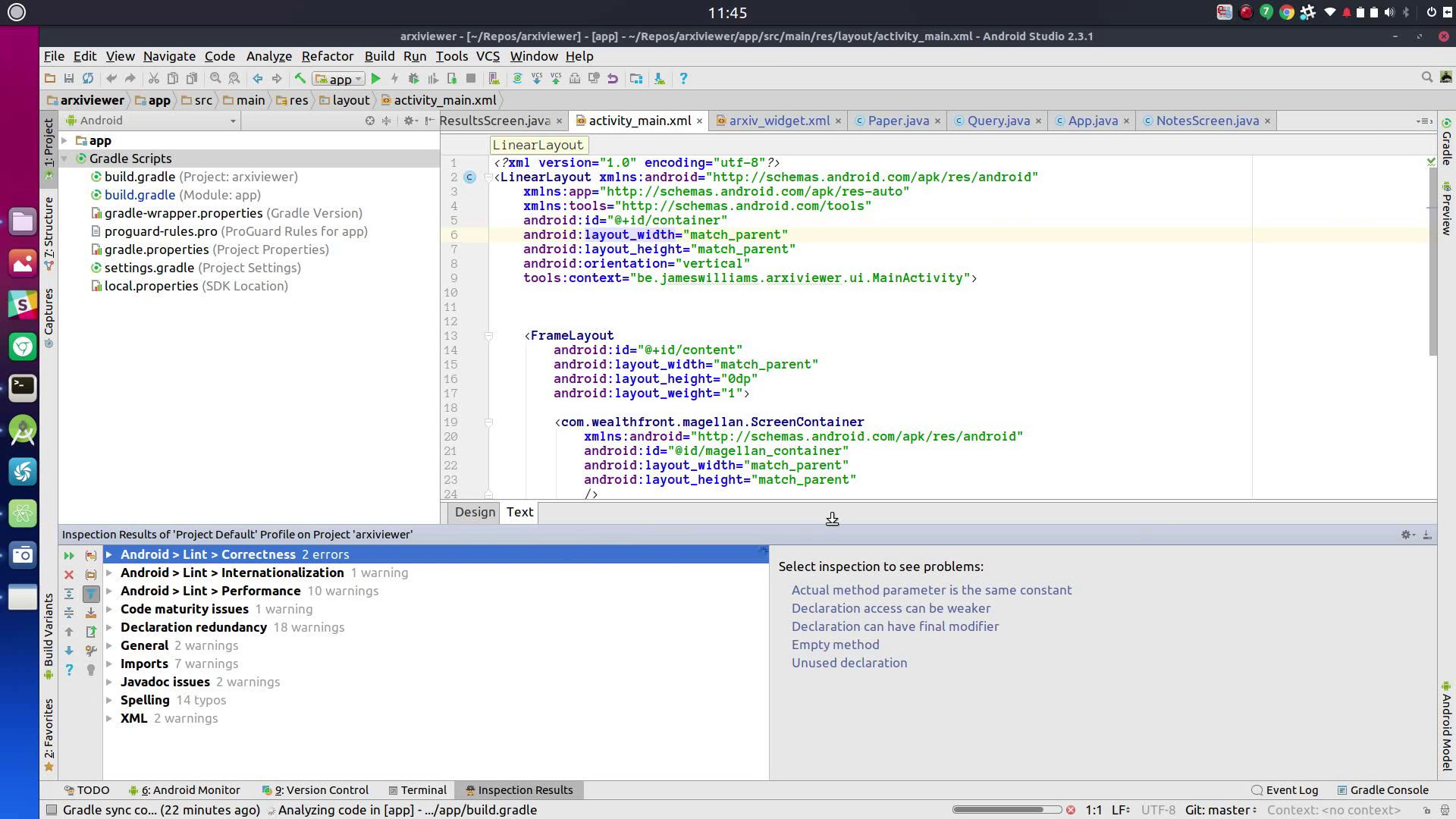The image size is (1456, 819).
Task: Expand the app module in project tree
Action: pos(65,141)
